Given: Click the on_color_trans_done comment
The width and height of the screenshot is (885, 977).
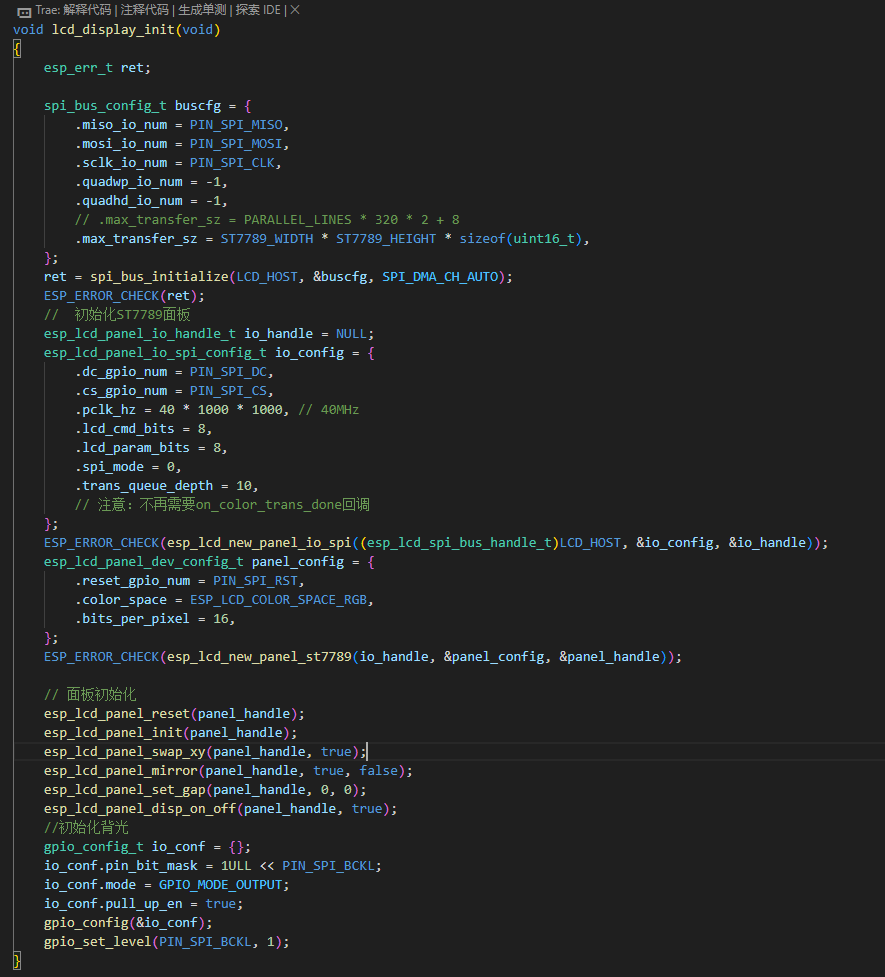Looking at the screenshot, I should coord(223,505).
